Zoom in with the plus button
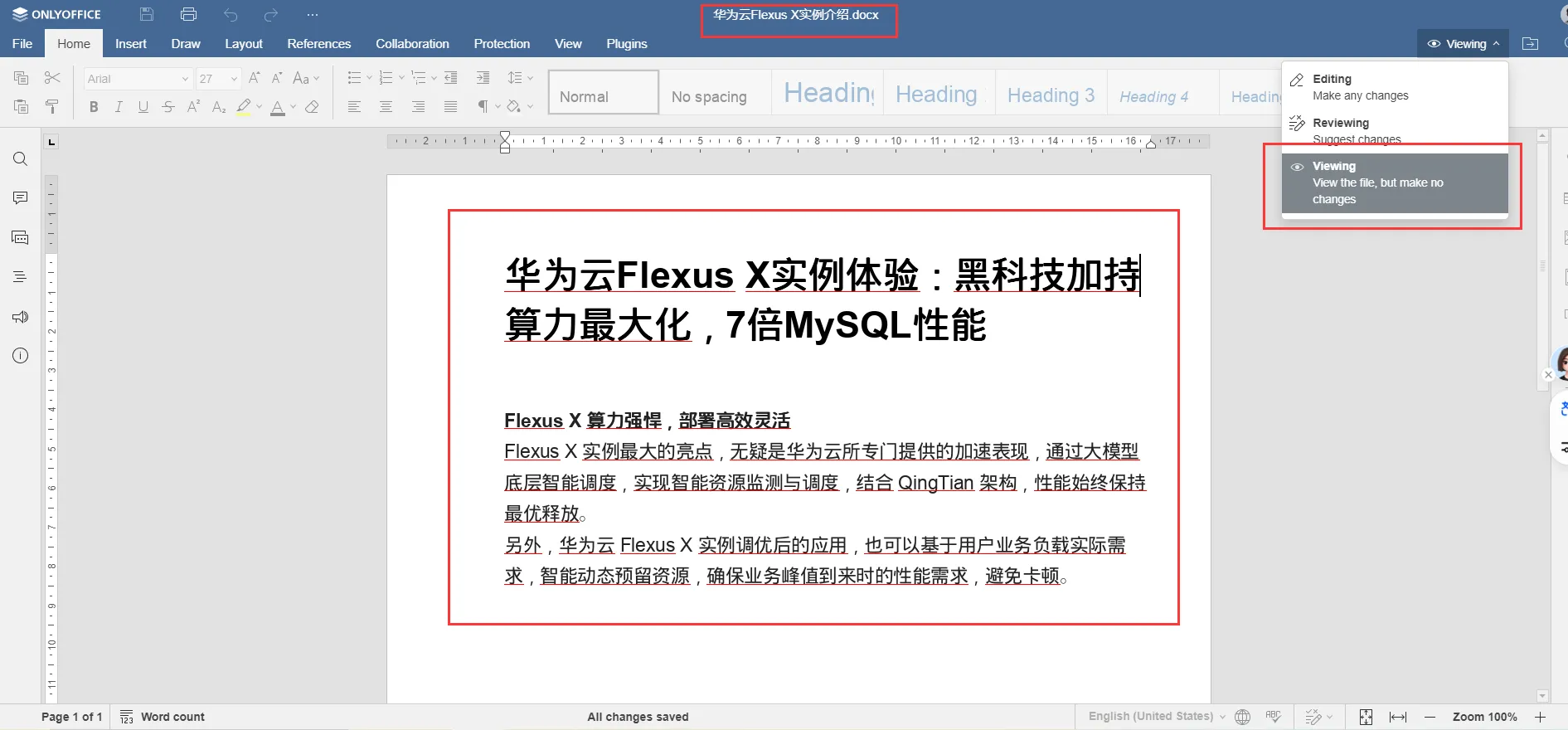Screen dimensions: 1568x730 pyautogui.click(x=1540, y=717)
